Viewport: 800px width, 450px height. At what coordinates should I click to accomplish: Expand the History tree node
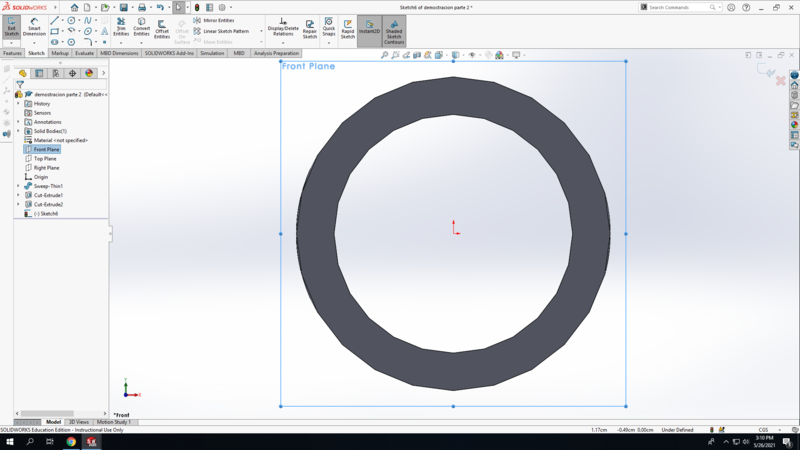(x=18, y=104)
